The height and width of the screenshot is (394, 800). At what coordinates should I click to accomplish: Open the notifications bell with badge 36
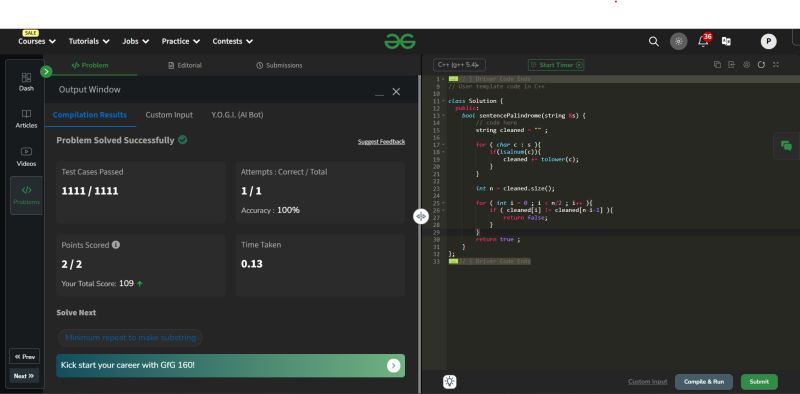coord(704,40)
